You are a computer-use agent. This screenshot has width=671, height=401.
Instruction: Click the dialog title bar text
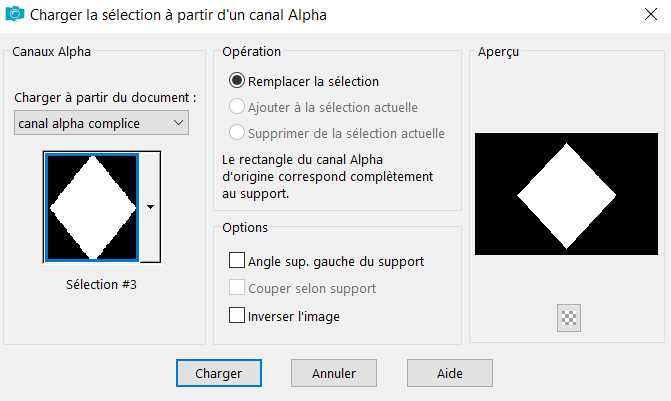point(178,15)
